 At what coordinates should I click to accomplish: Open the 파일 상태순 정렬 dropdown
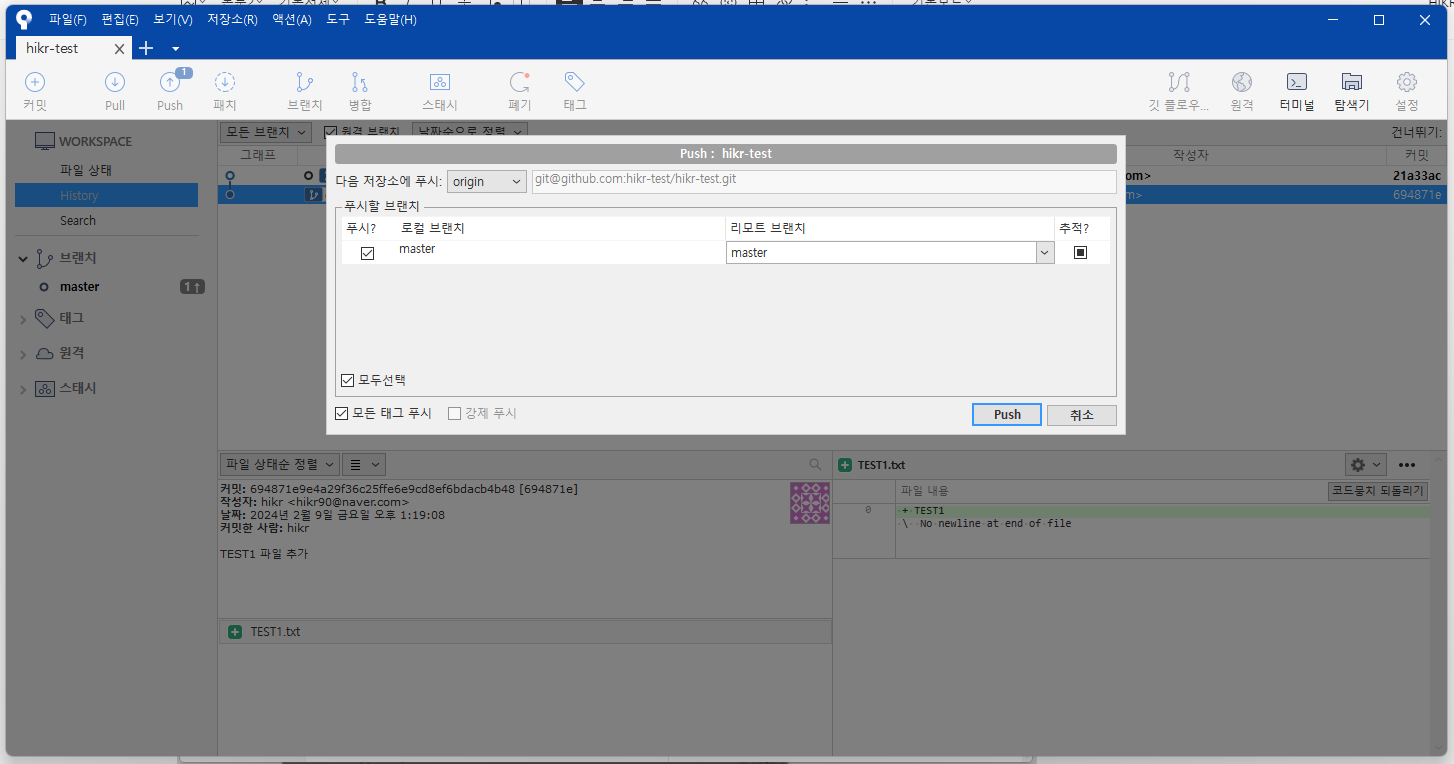279,464
